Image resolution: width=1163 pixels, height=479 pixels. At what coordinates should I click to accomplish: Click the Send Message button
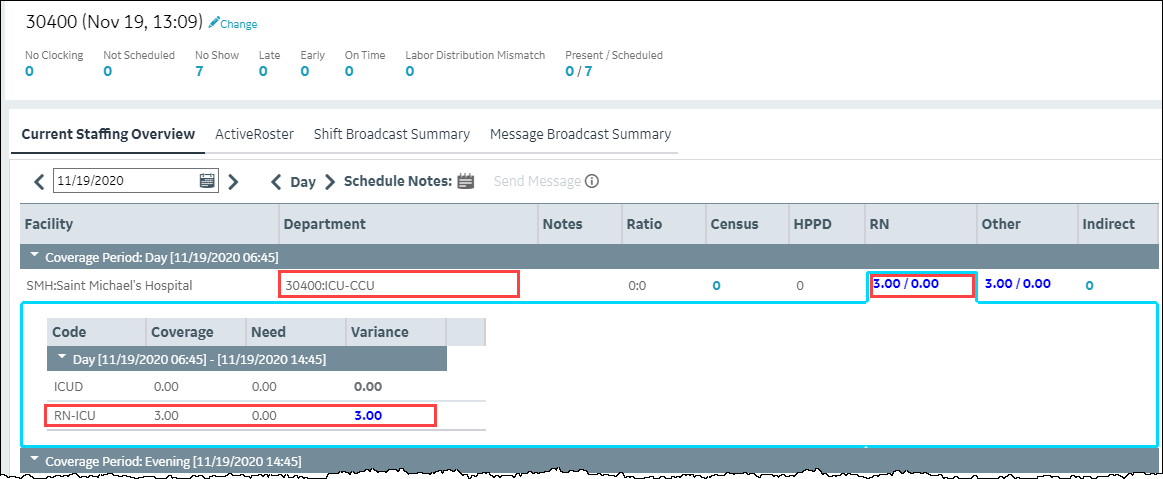pyautogui.click(x=537, y=181)
